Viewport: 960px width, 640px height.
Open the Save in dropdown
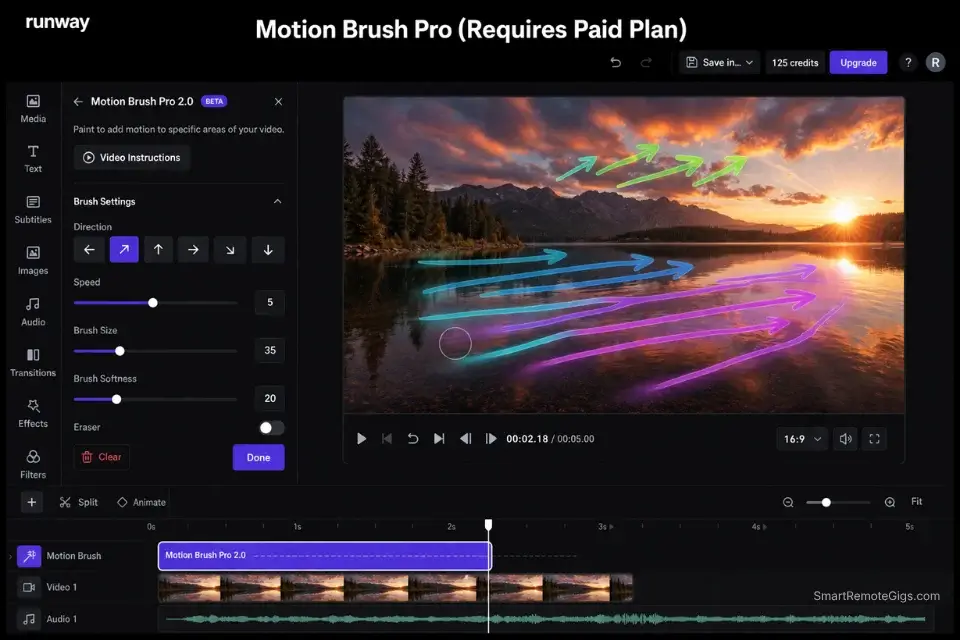click(719, 62)
